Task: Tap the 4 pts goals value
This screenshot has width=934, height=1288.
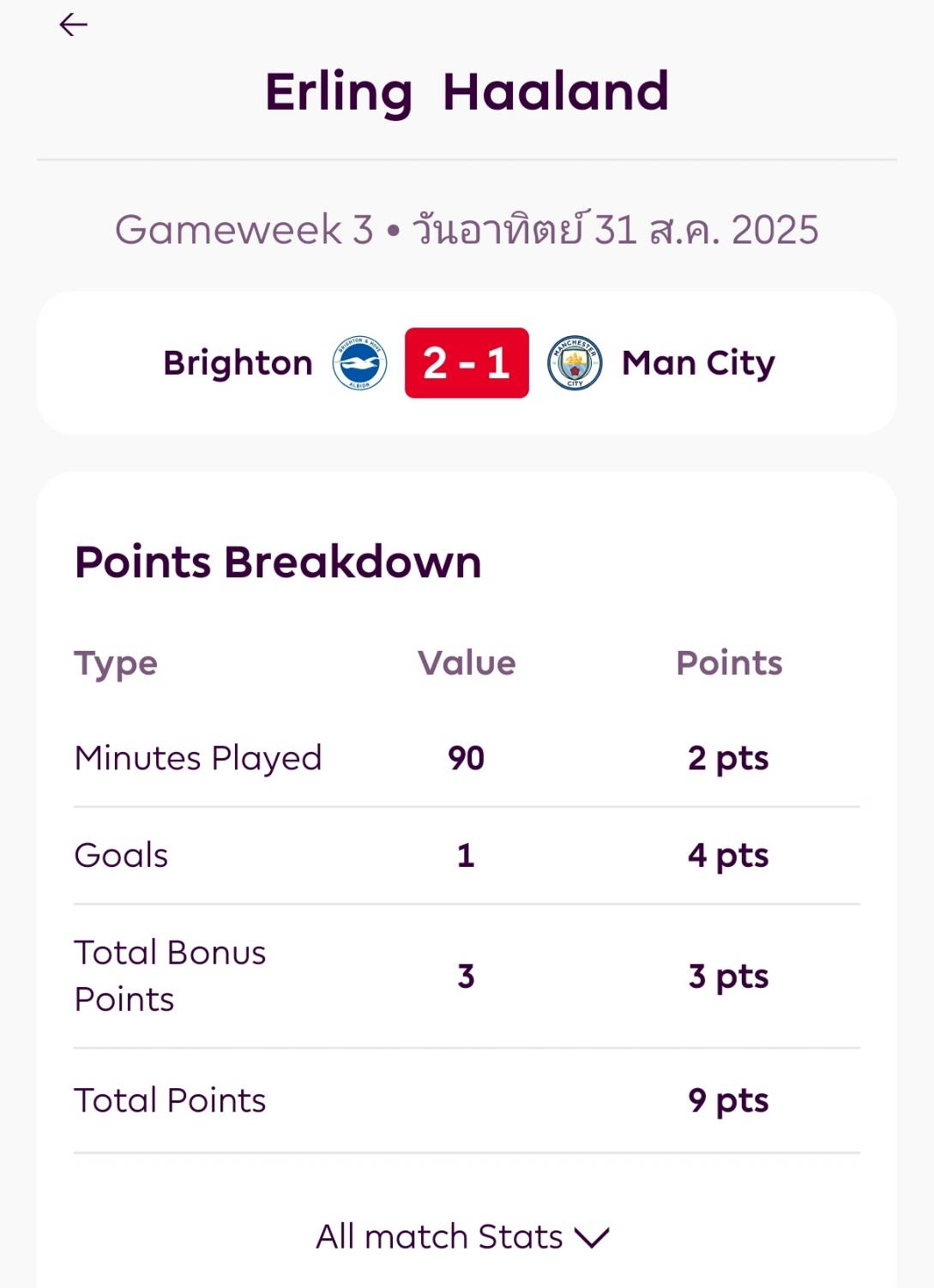Action: [x=728, y=856]
